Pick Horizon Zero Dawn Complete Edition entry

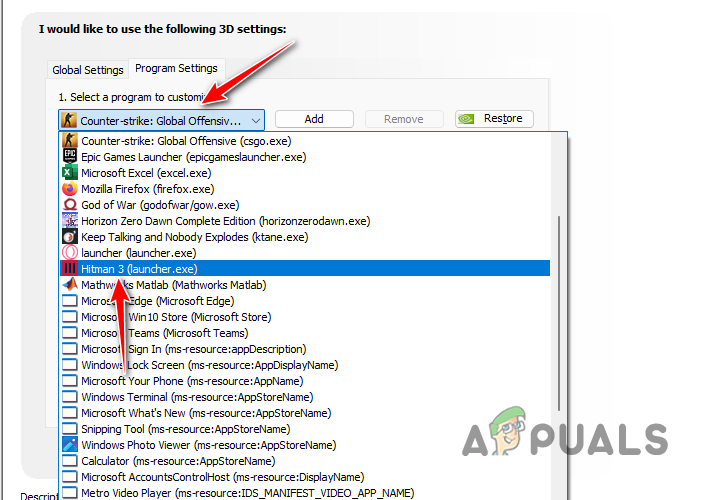tap(305, 221)
